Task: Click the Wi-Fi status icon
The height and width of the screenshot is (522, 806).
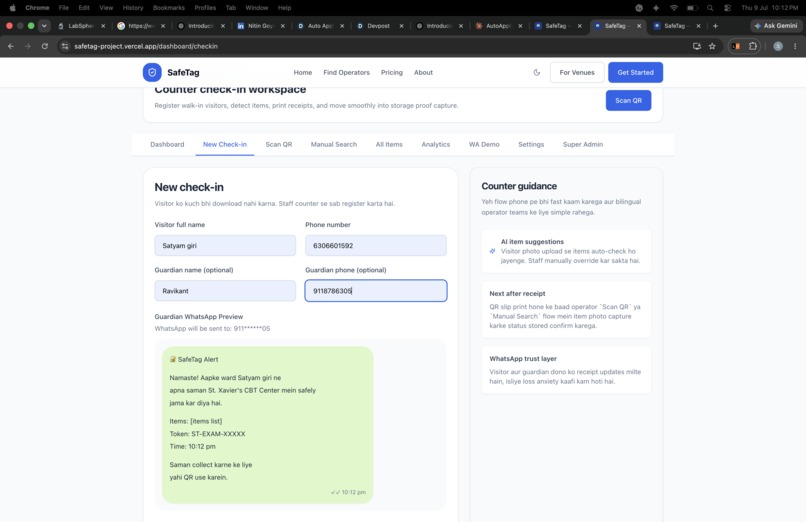Action: [x=673, y=8]
